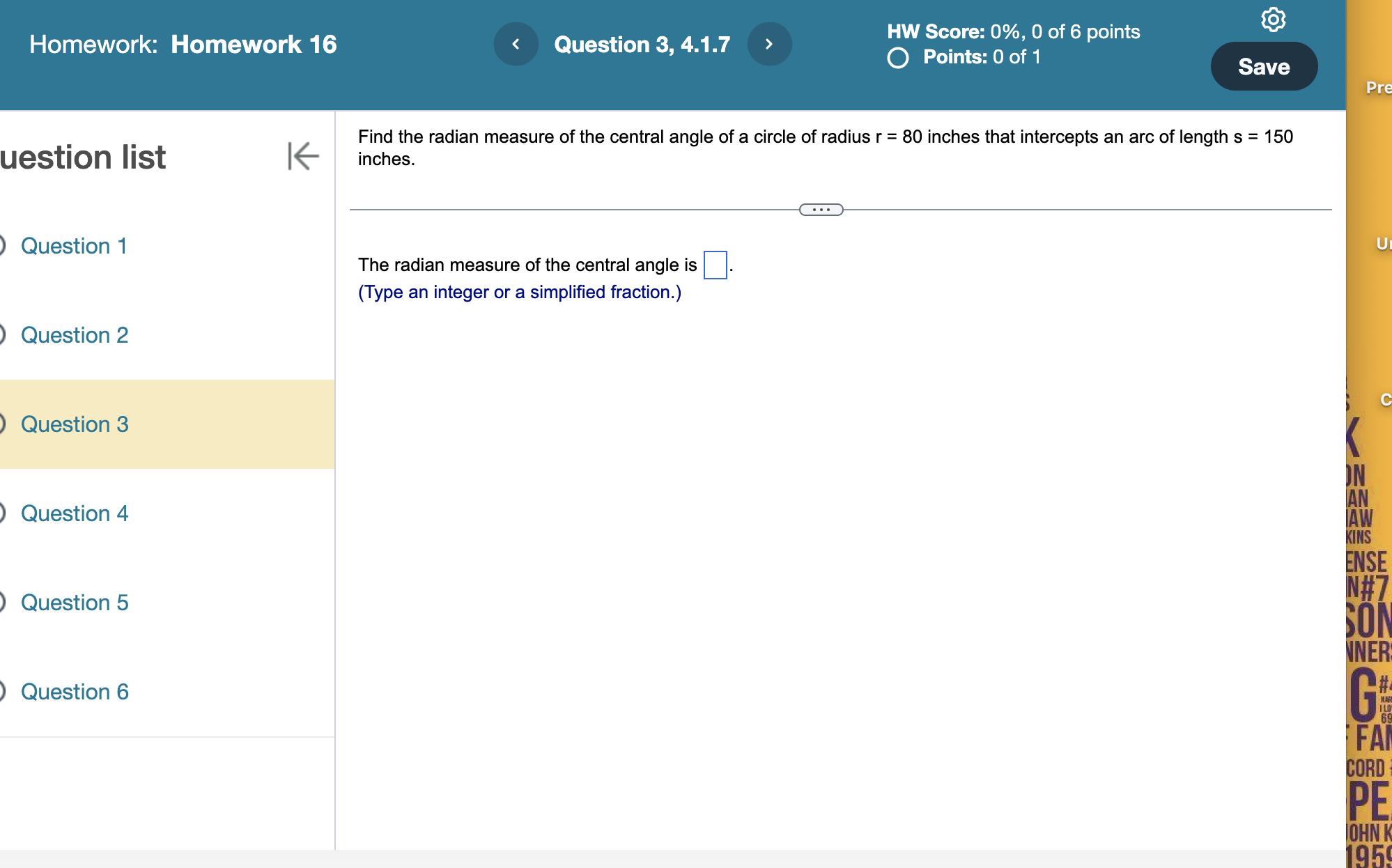Go to next question arrow
The width and height of the screenshot is (1392, 868).
click(x=768, y=44)
